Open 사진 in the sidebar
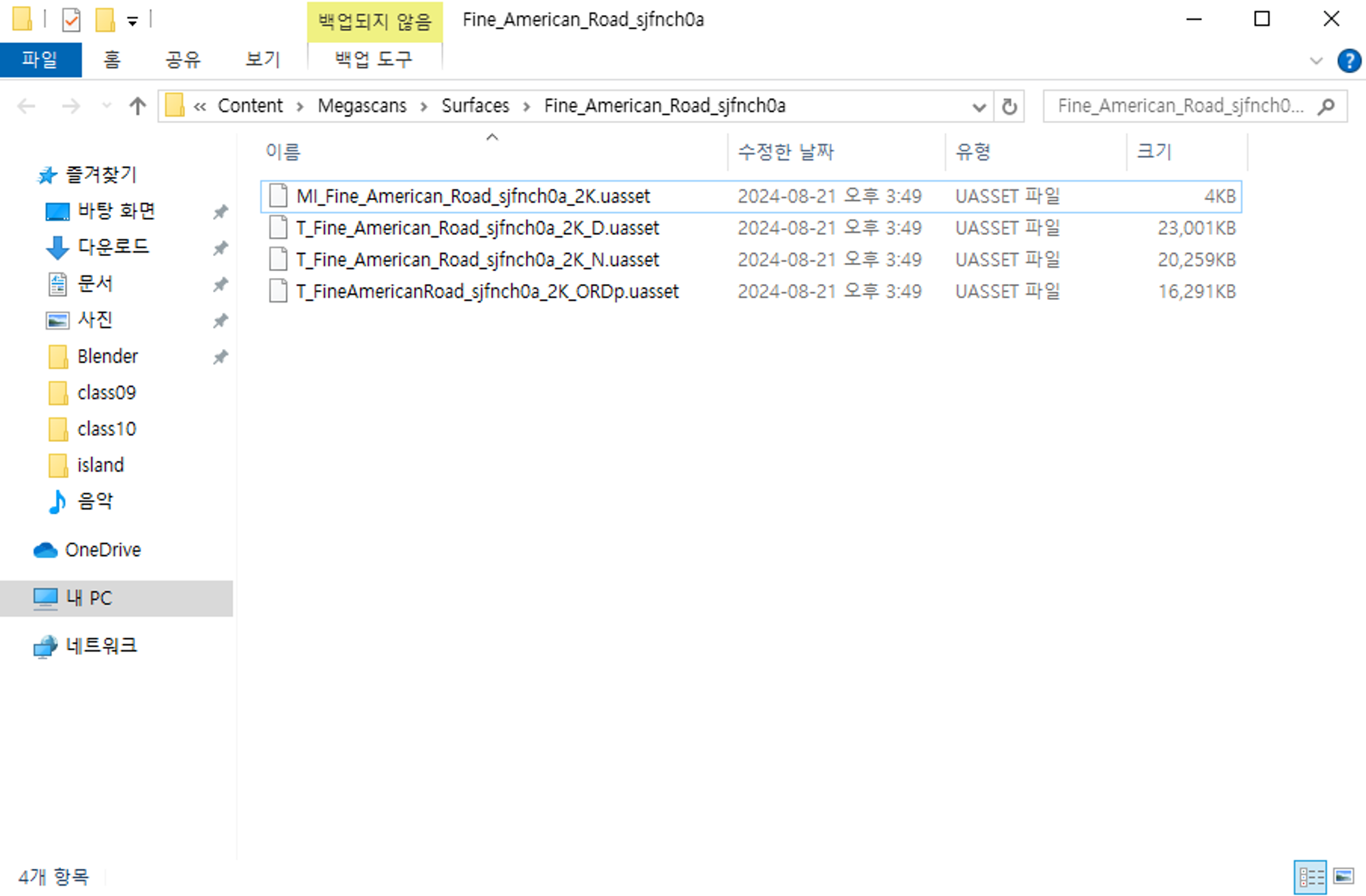Viewport: 1366px width, 896px height. [81, 320]
